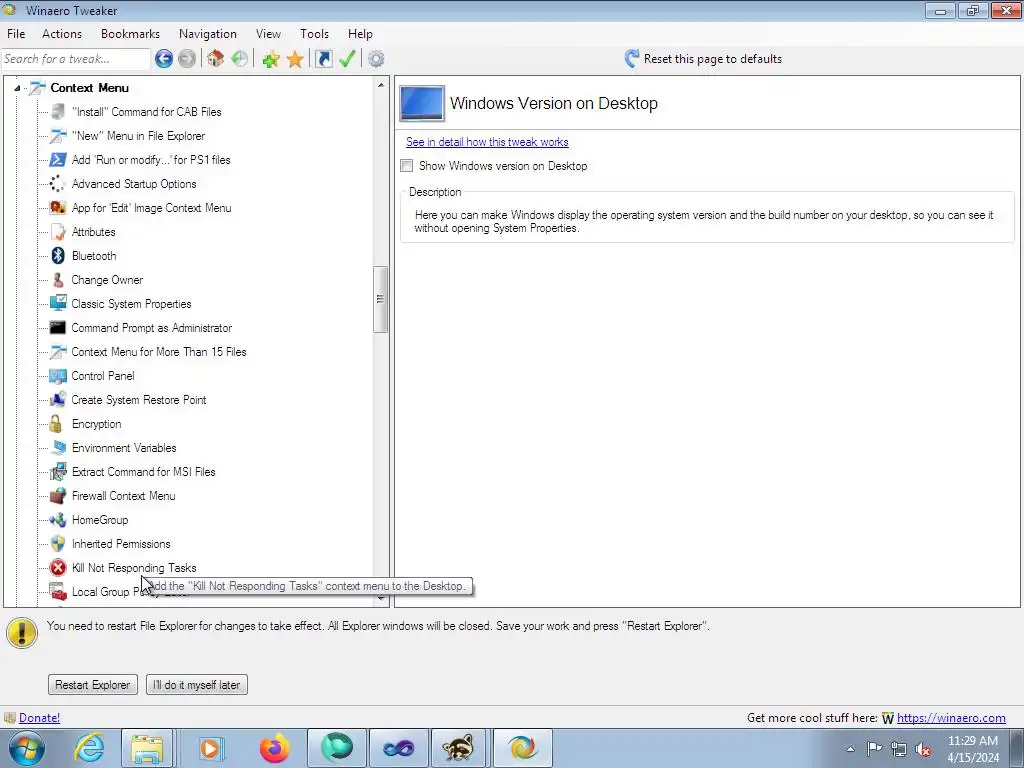Viewport: 1024px width, 768px height.
Task: Open Internet Explorer from the taskbar
Action: pyautogui.click(x=89, y=748)
